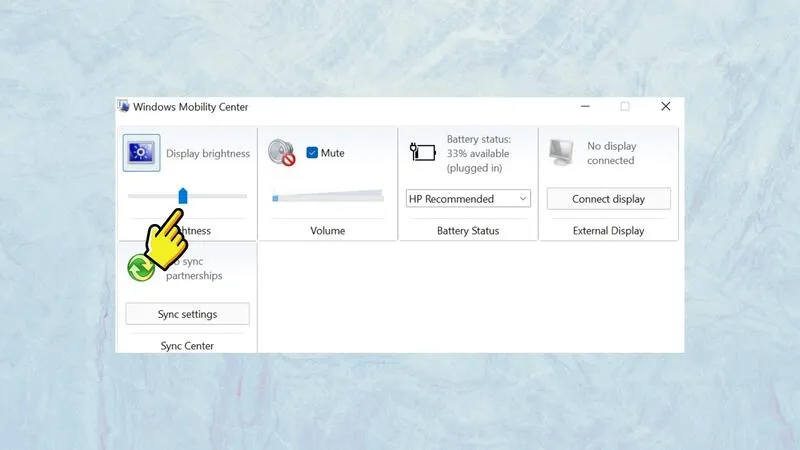
Task: Click the muted speaker volume icon
Action: coord(281,153)
